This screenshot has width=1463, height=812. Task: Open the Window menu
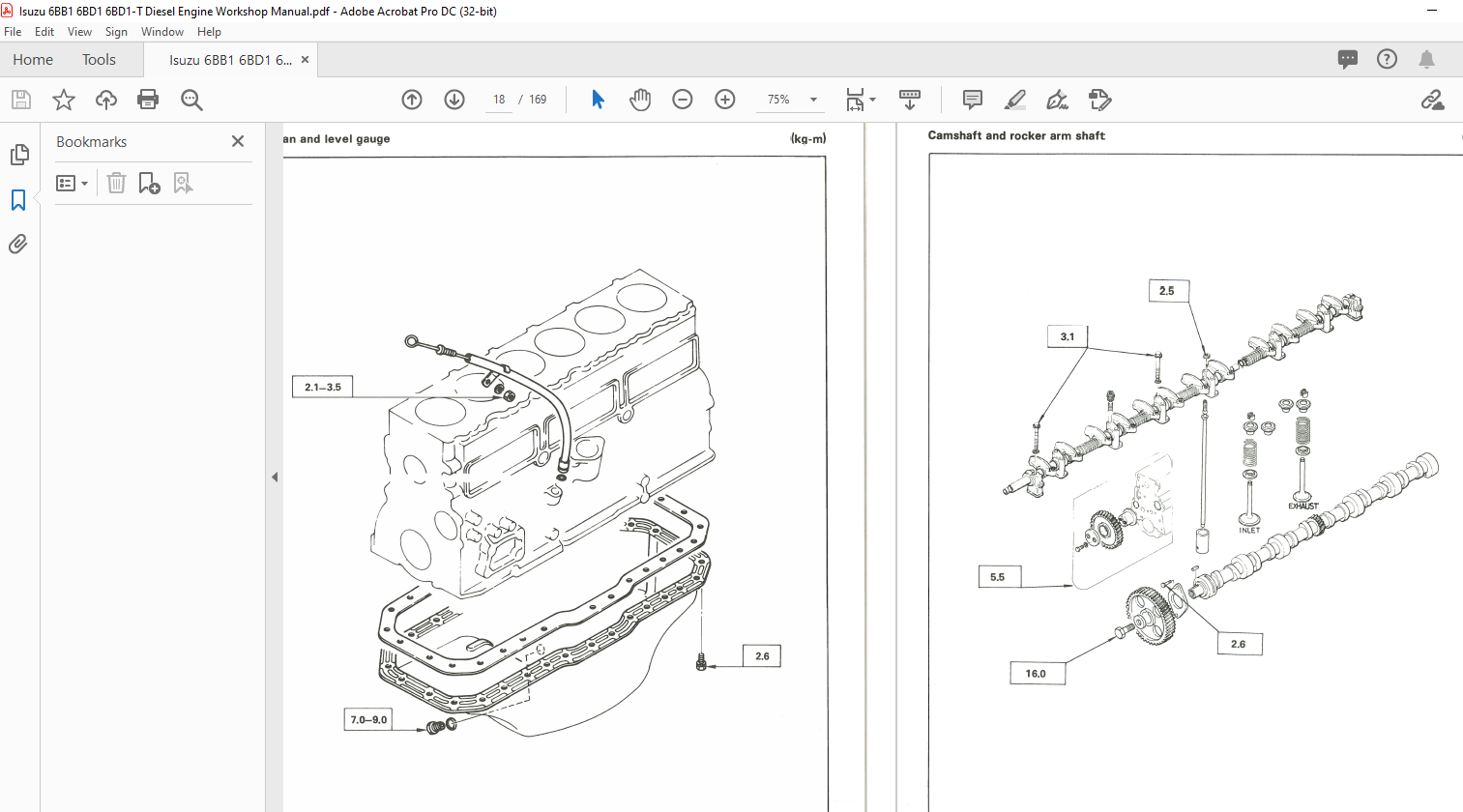(162, 32)
